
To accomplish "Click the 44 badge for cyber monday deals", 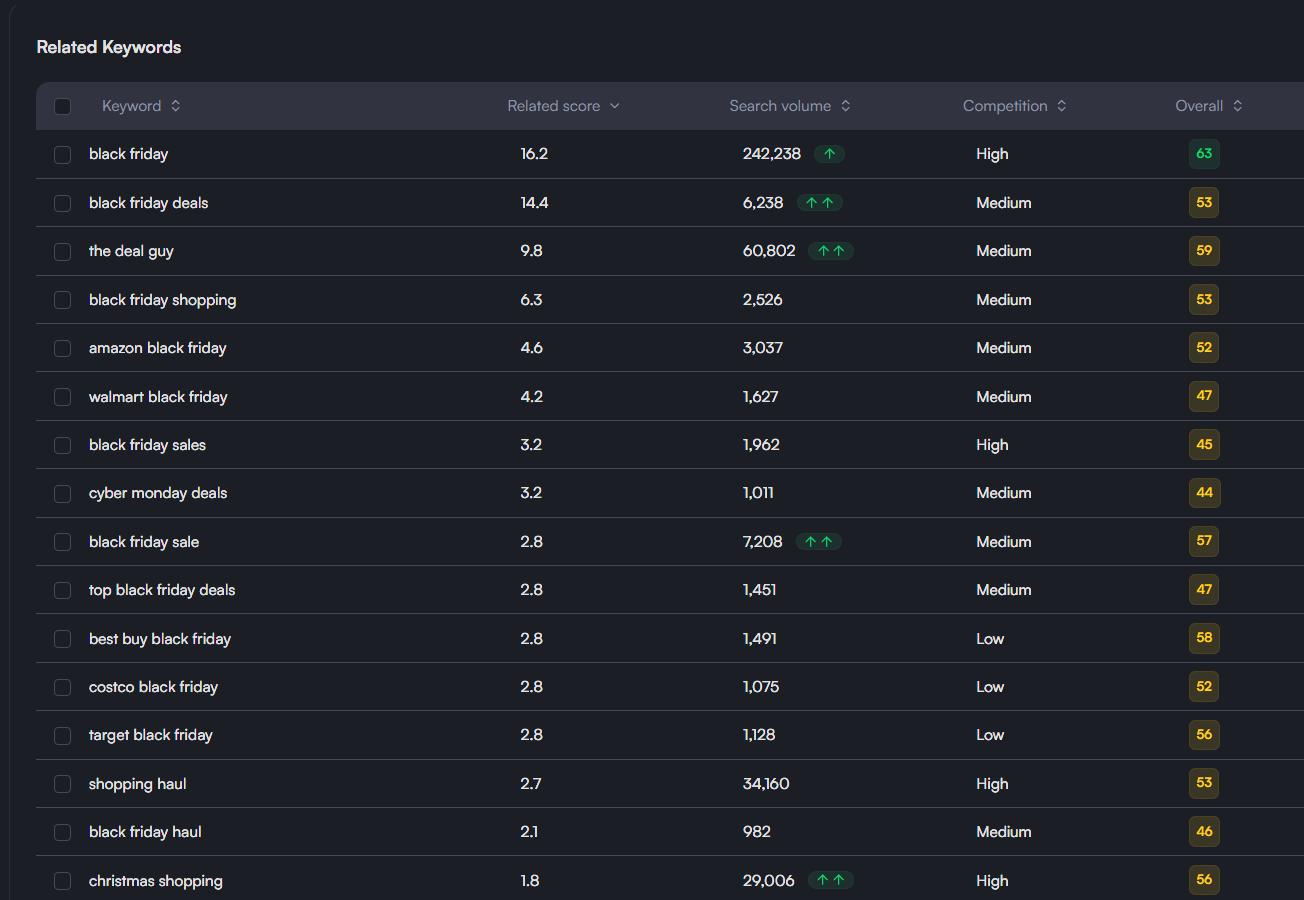I will (x=1203, y=493).
